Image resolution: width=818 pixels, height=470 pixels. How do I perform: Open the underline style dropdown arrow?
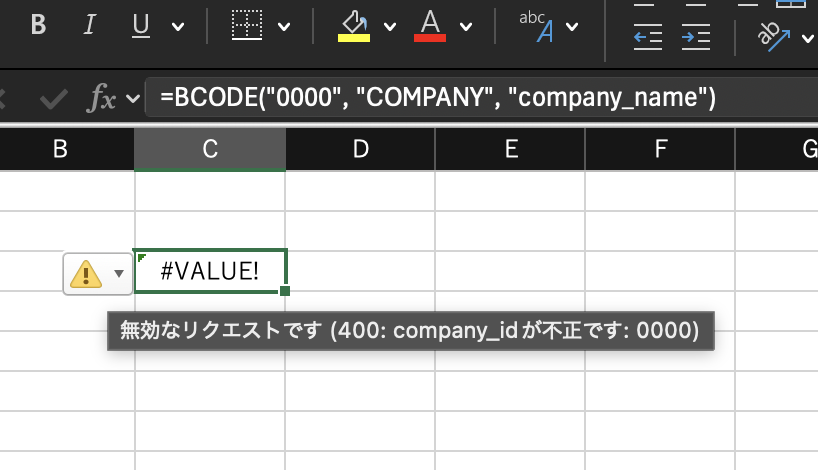pos(178,26)
